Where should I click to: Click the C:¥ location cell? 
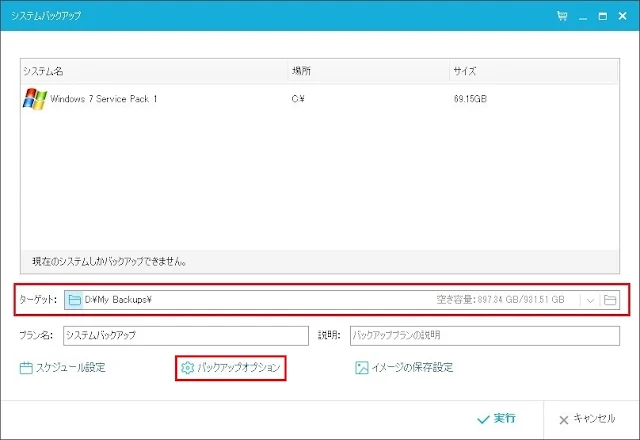[x=298, y=99]
